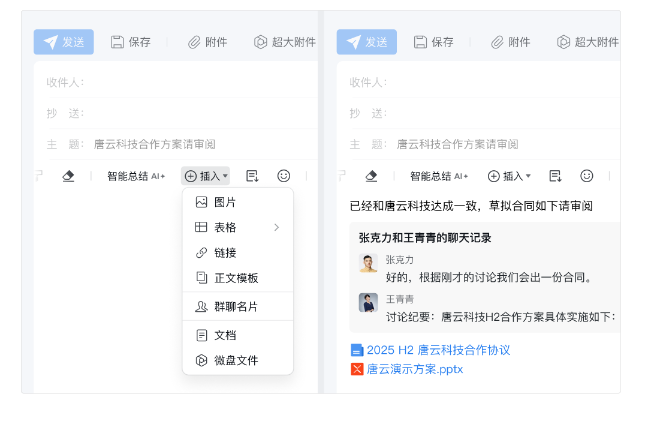This screenshot has height=426, width=664.
Task: Open 2025 H2 唐云科技合作协议 document link
Action: [x=438, y=350]
